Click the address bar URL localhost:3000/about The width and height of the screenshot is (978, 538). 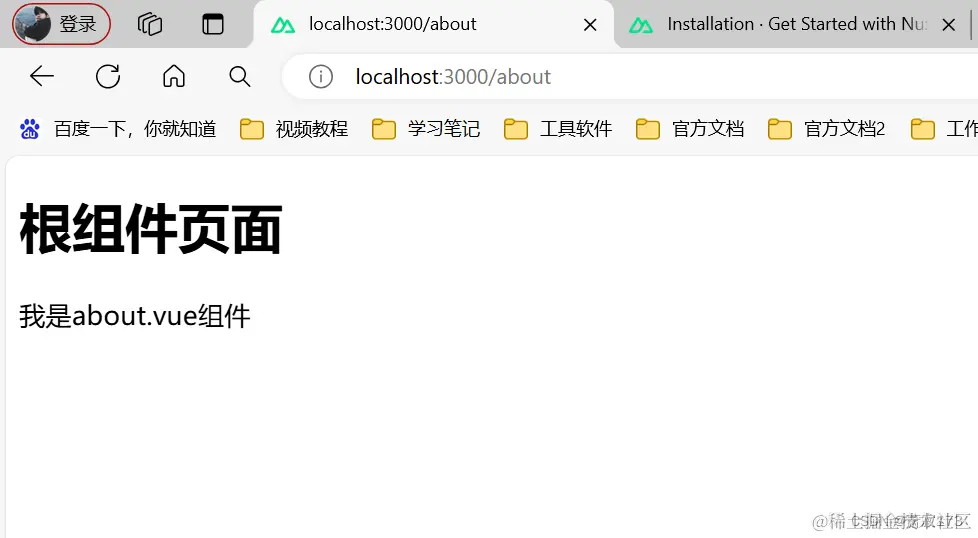tap(453, 77)
